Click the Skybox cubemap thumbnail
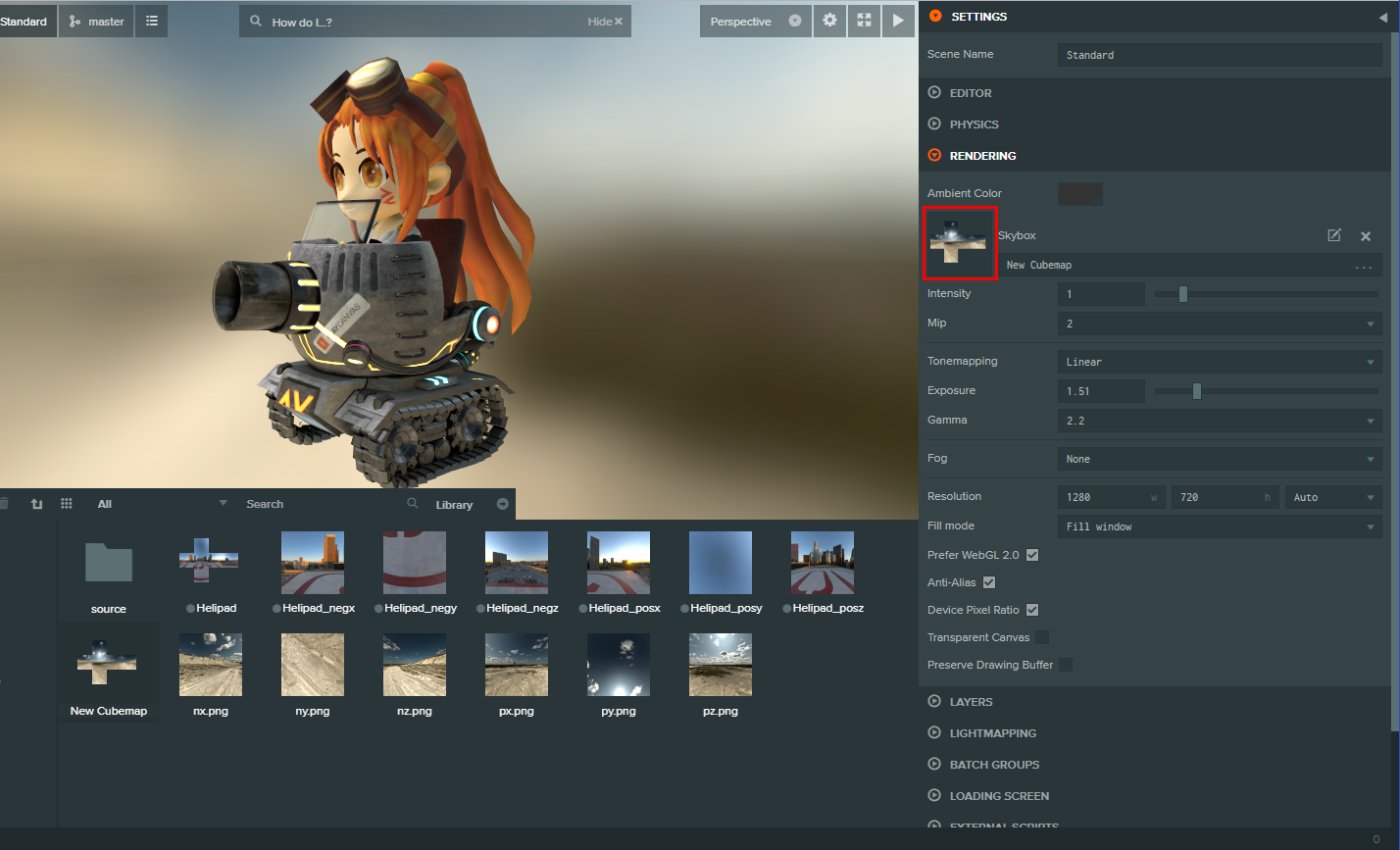1400x850 pixels. click(x=960, y=243)
